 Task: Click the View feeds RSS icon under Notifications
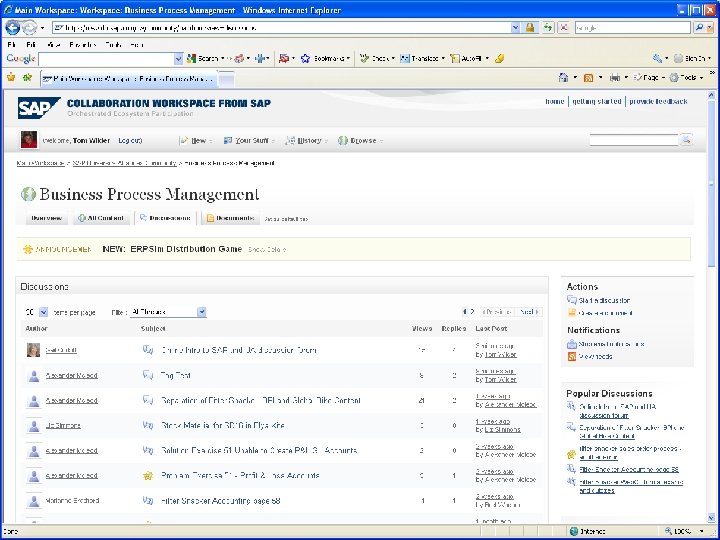[572, 356]
